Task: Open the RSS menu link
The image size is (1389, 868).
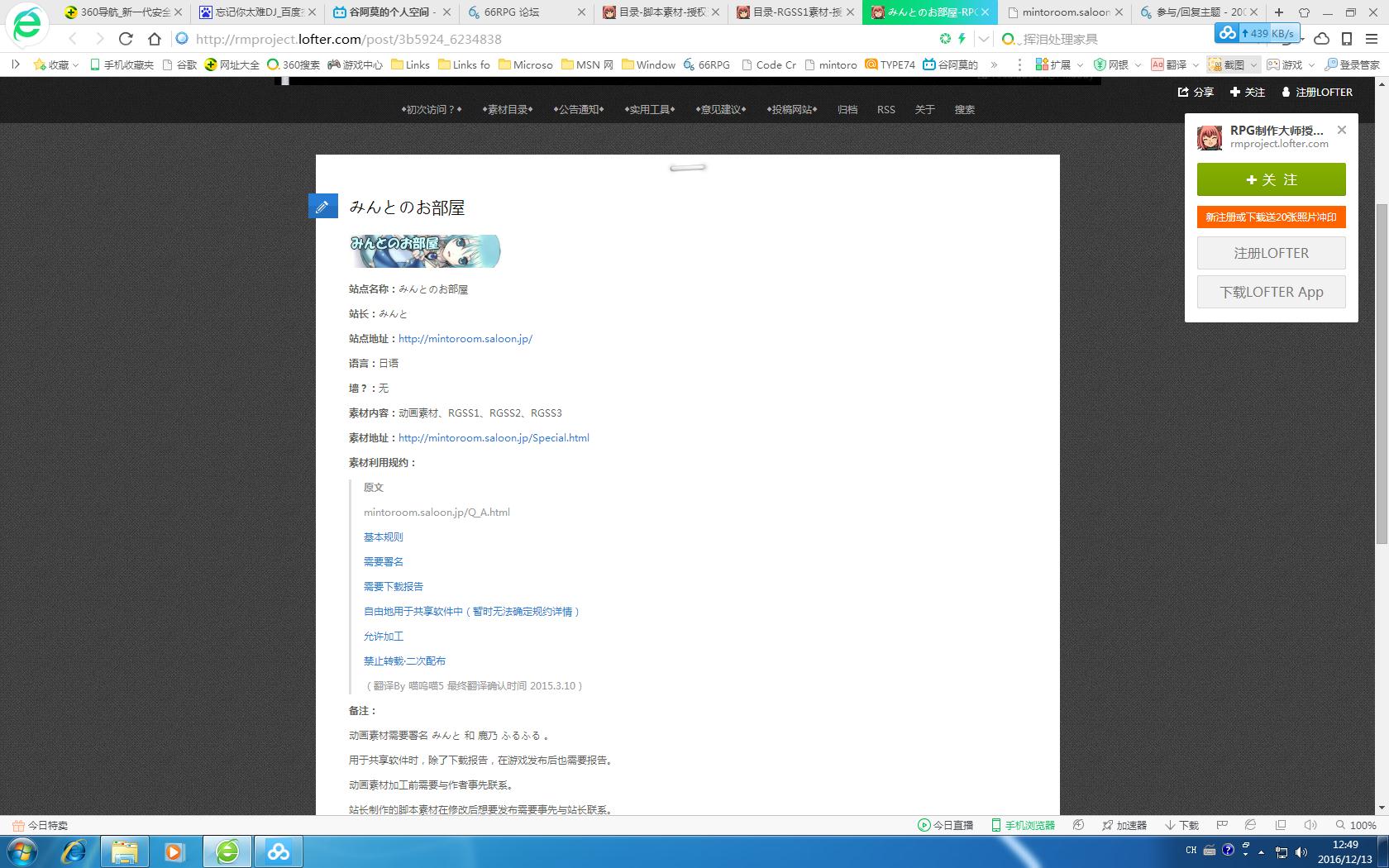Action: click(x=886, y=109)
